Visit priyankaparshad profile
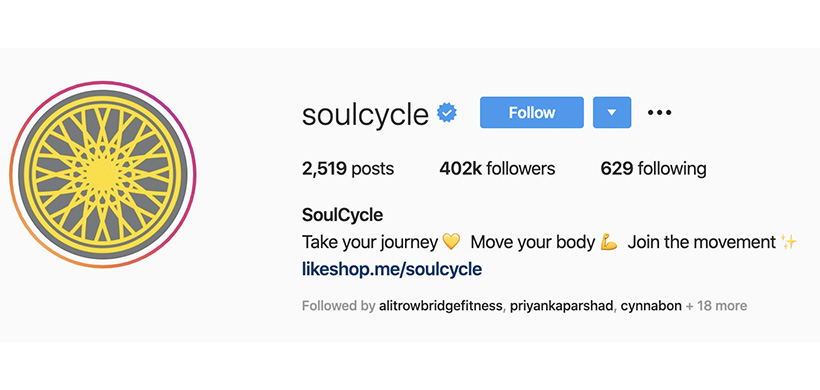 coord(561,306)
